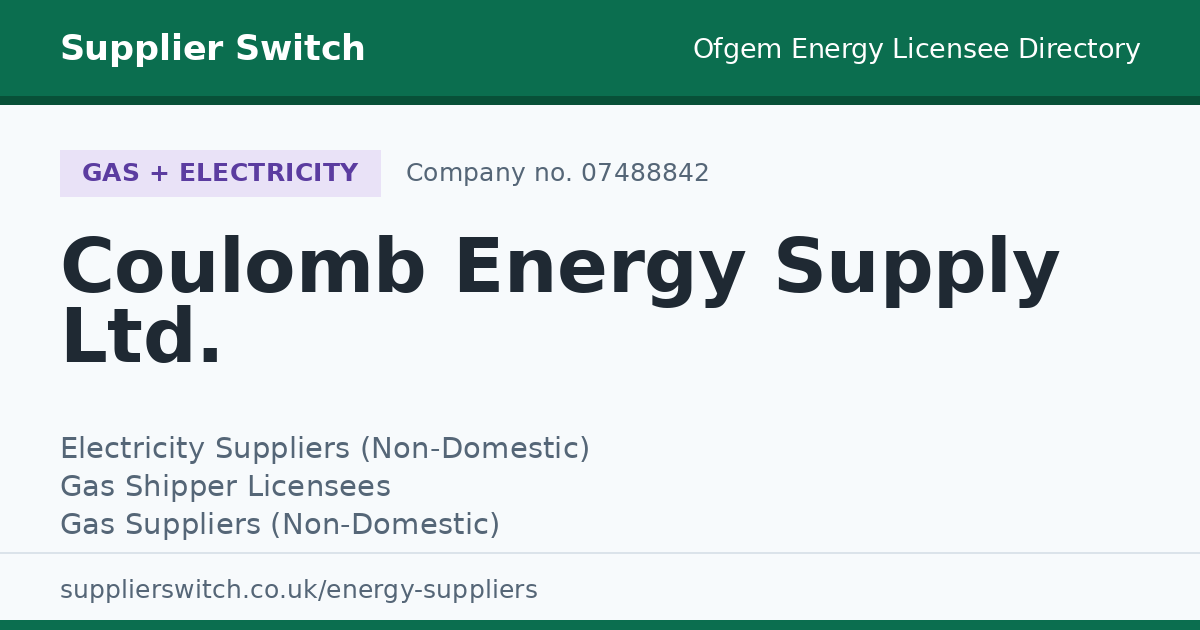Open the Ofgem Energy Licensee Directory heading
Image resolution: width=1200 pixels, height=630 pixels.
[917, 49]
